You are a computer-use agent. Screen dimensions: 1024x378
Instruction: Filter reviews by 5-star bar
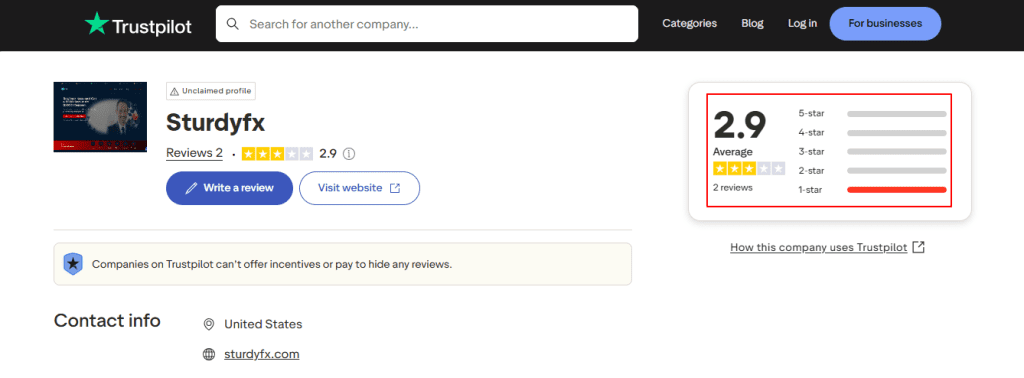[897, 114]
